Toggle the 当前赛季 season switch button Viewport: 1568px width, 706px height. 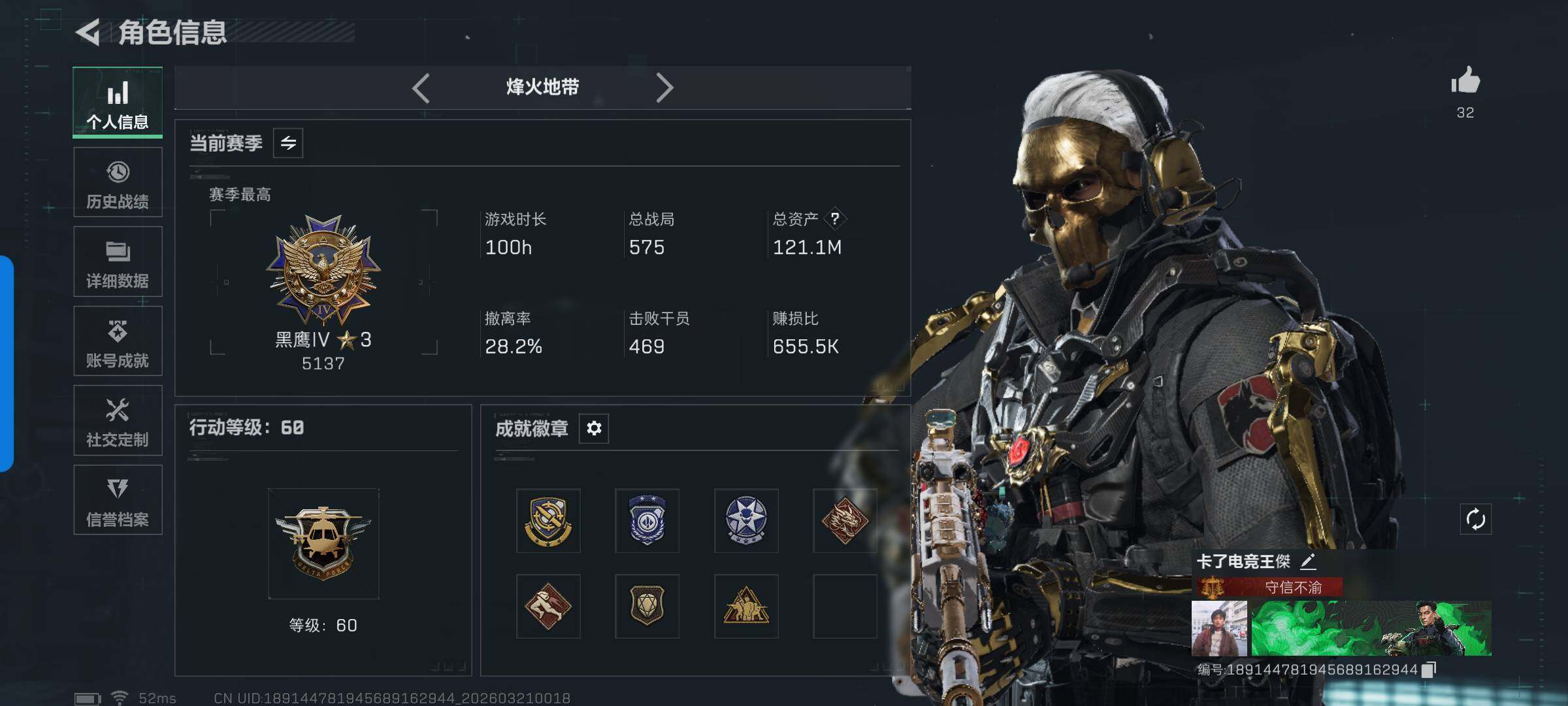point(288,143)
